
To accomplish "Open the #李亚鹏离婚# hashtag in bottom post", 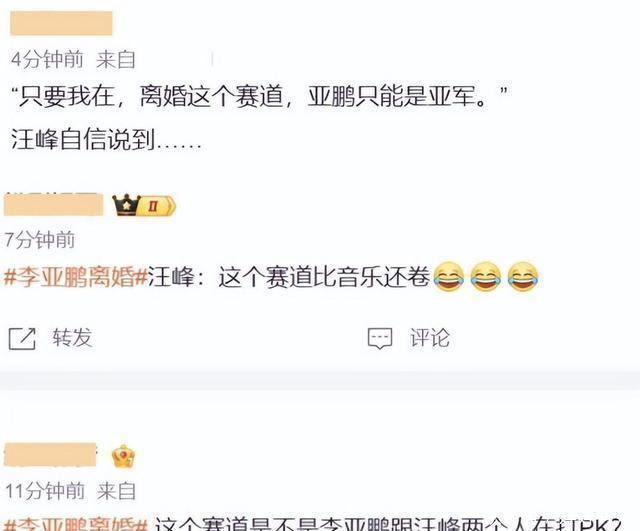I will [76, 523].
